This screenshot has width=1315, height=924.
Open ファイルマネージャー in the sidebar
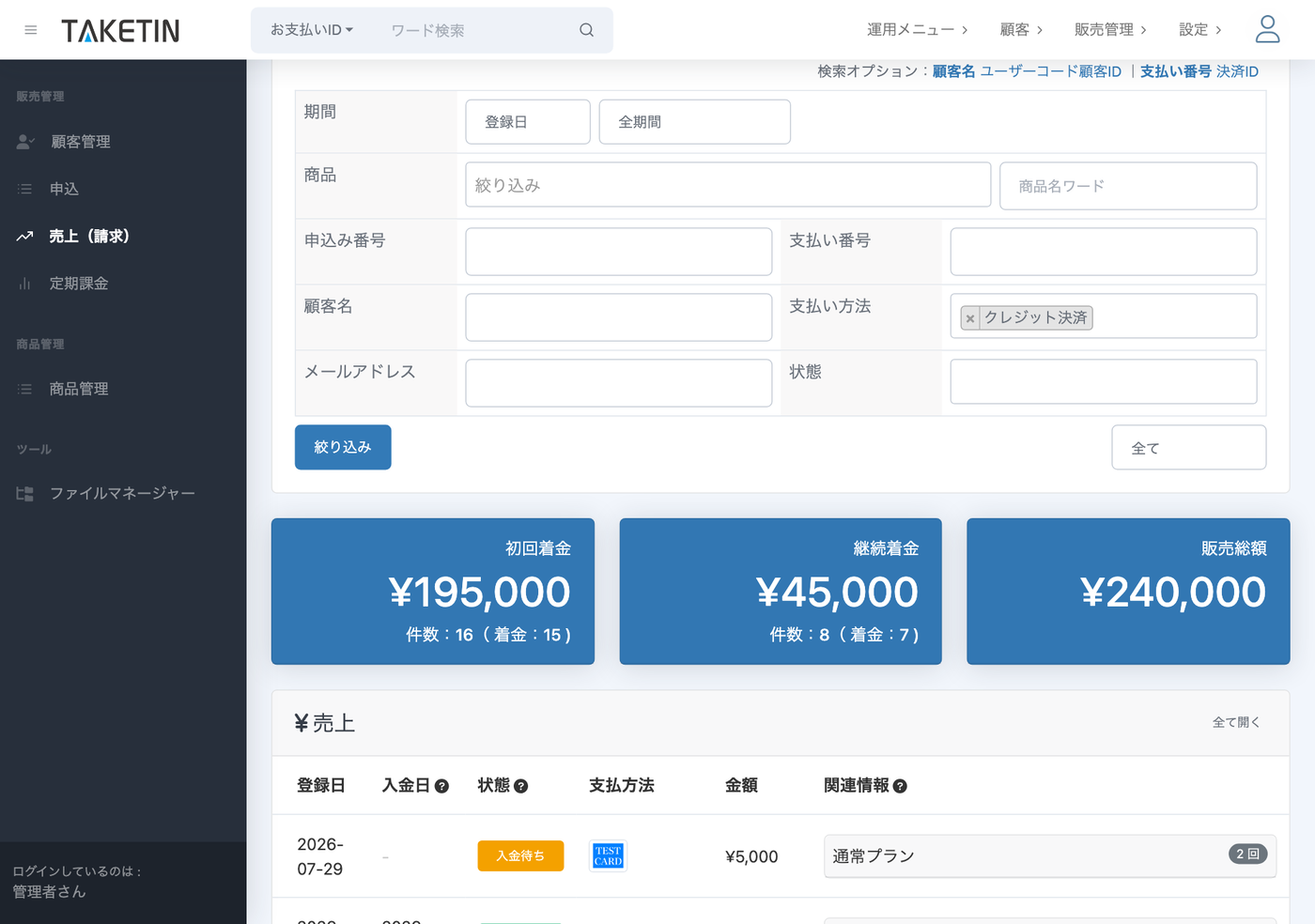(x=123, y=493)
